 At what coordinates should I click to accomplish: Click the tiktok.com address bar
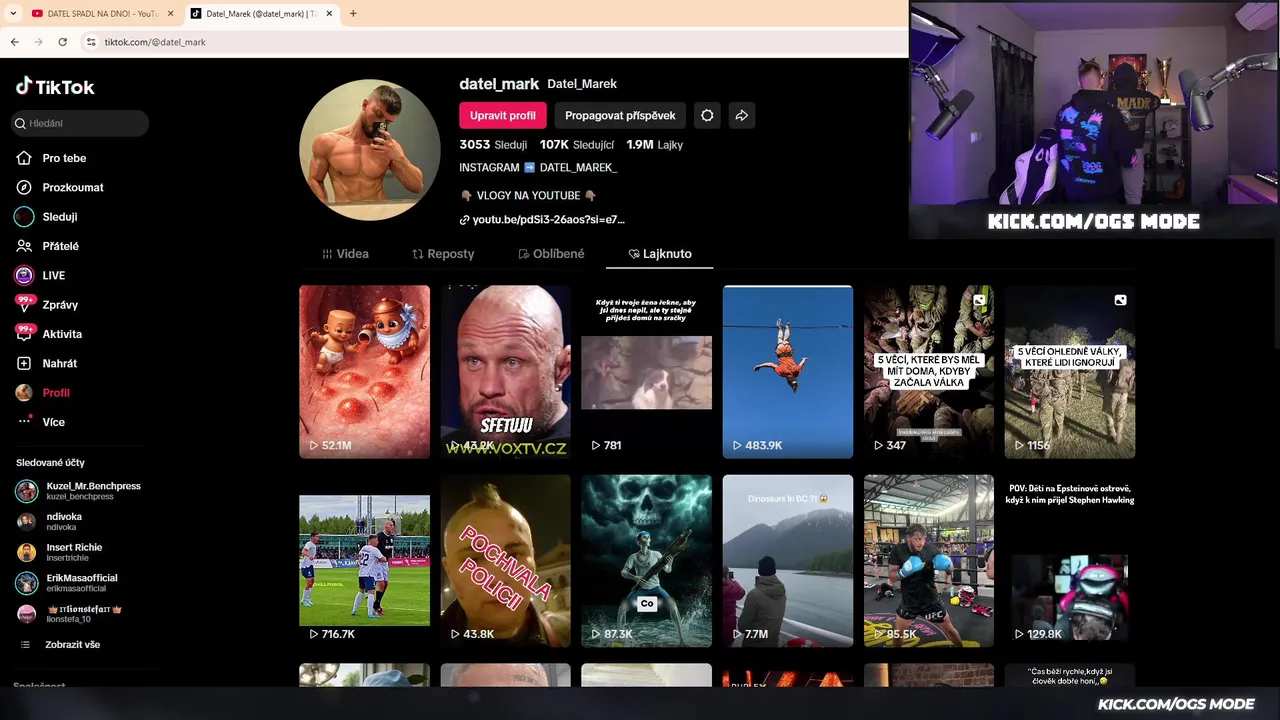[x=155, y=42]
